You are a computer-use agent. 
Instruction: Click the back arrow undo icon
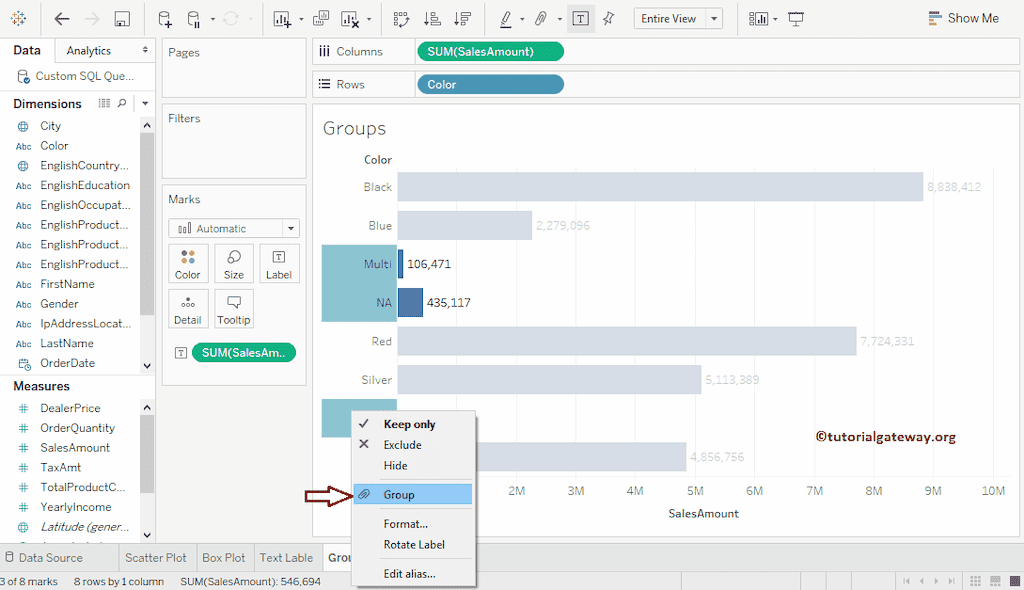click(62, 19)
